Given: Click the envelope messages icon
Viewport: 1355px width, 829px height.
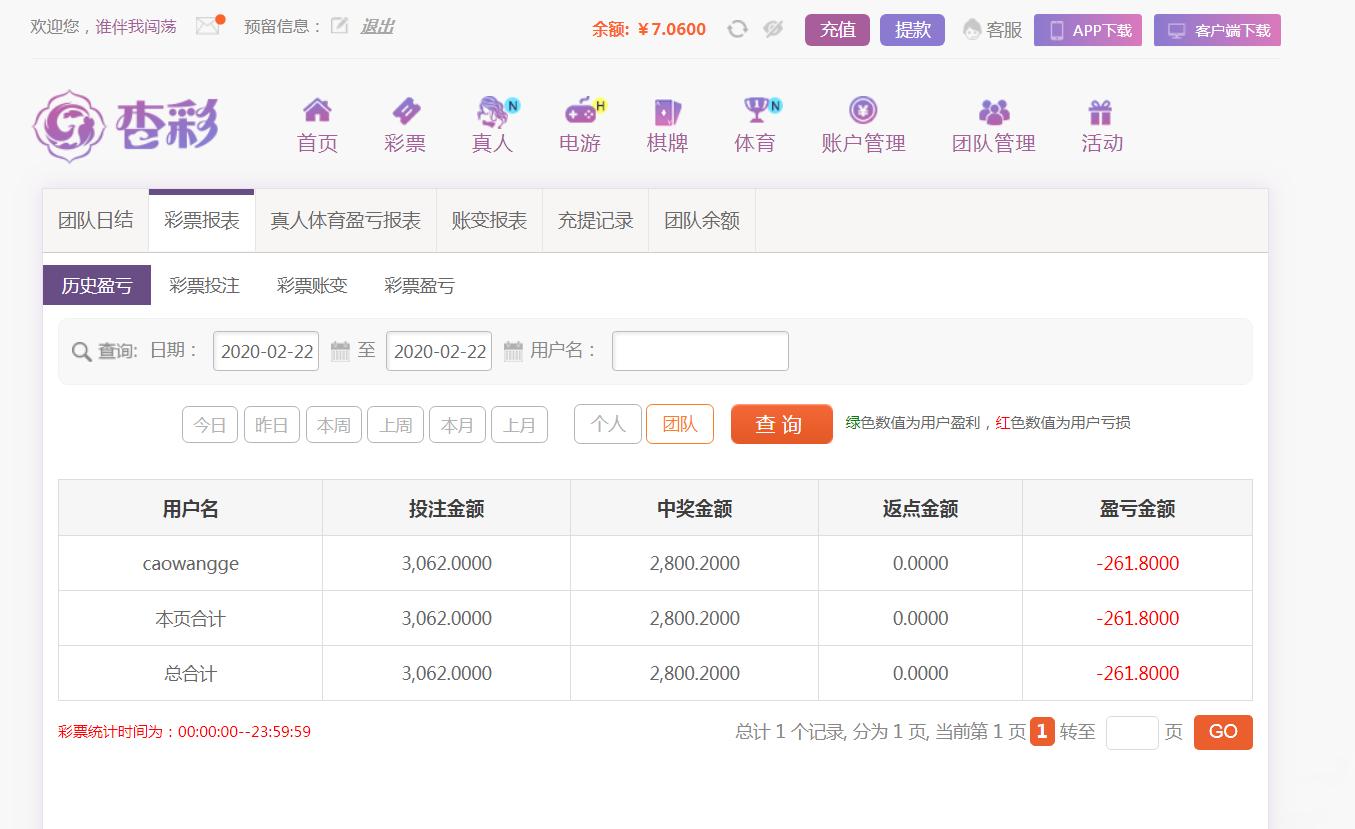Looking at the screenshot, I should (208, 26).
